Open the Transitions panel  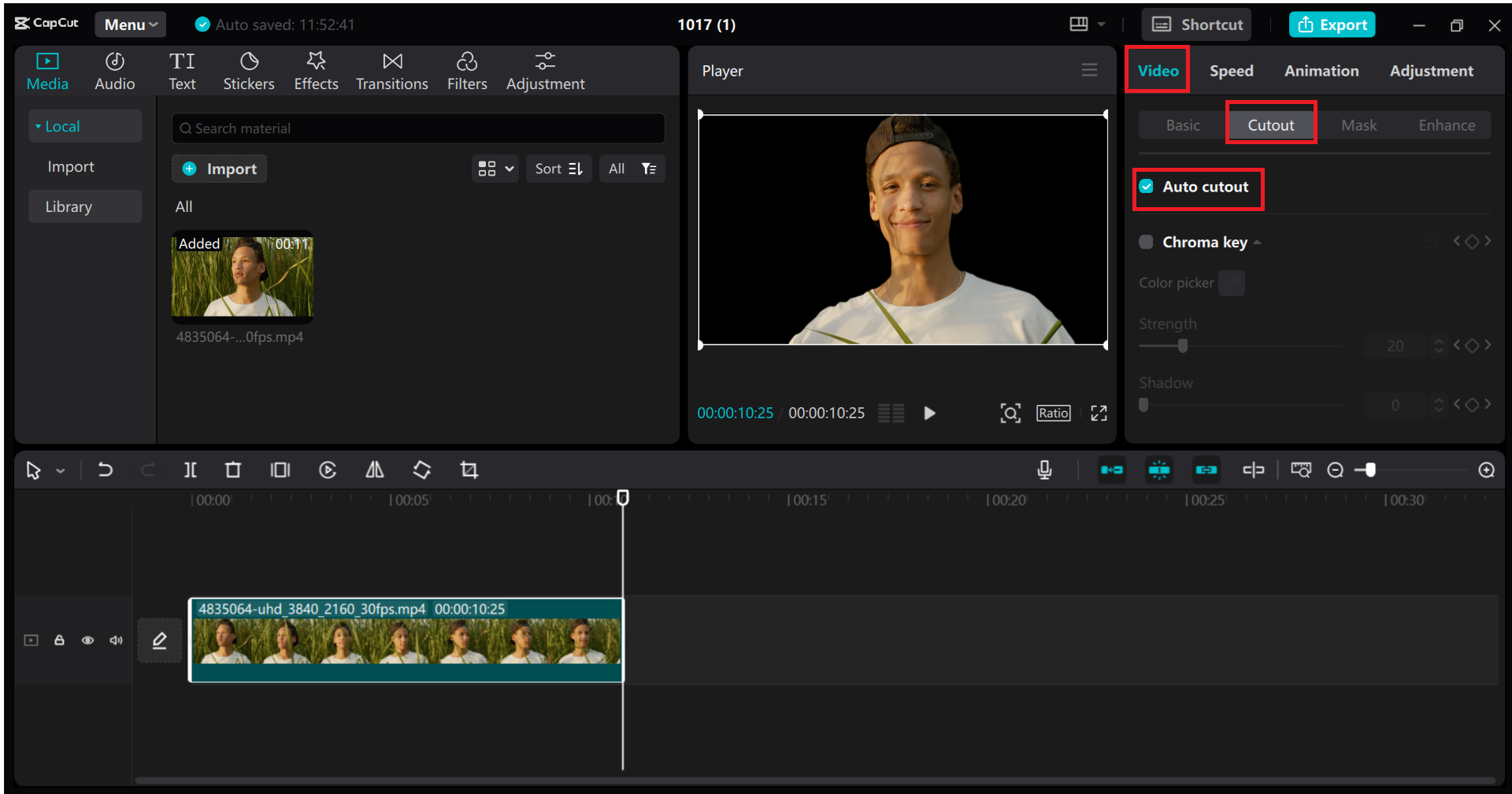click(392, 71)
